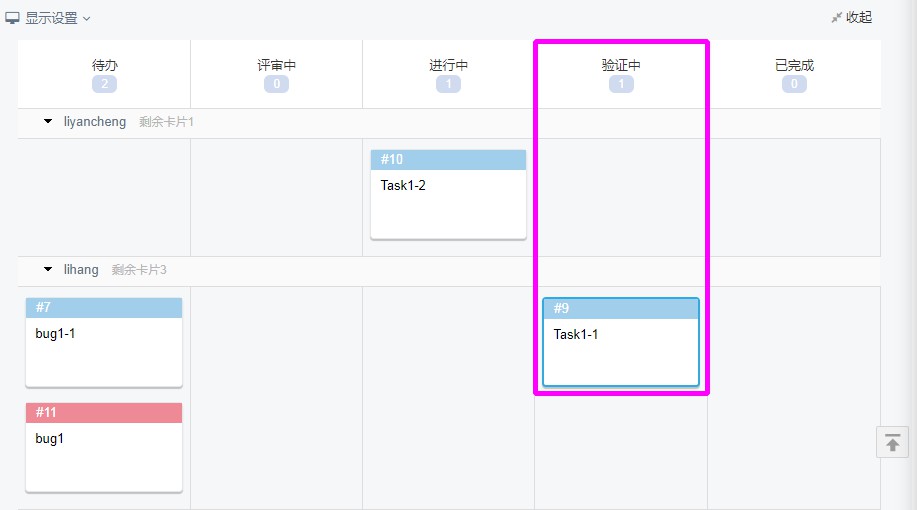917x510 pixels.
Task: Collapse the lihang swimlane
Action: pyautogui.click(x=48, y=270)
